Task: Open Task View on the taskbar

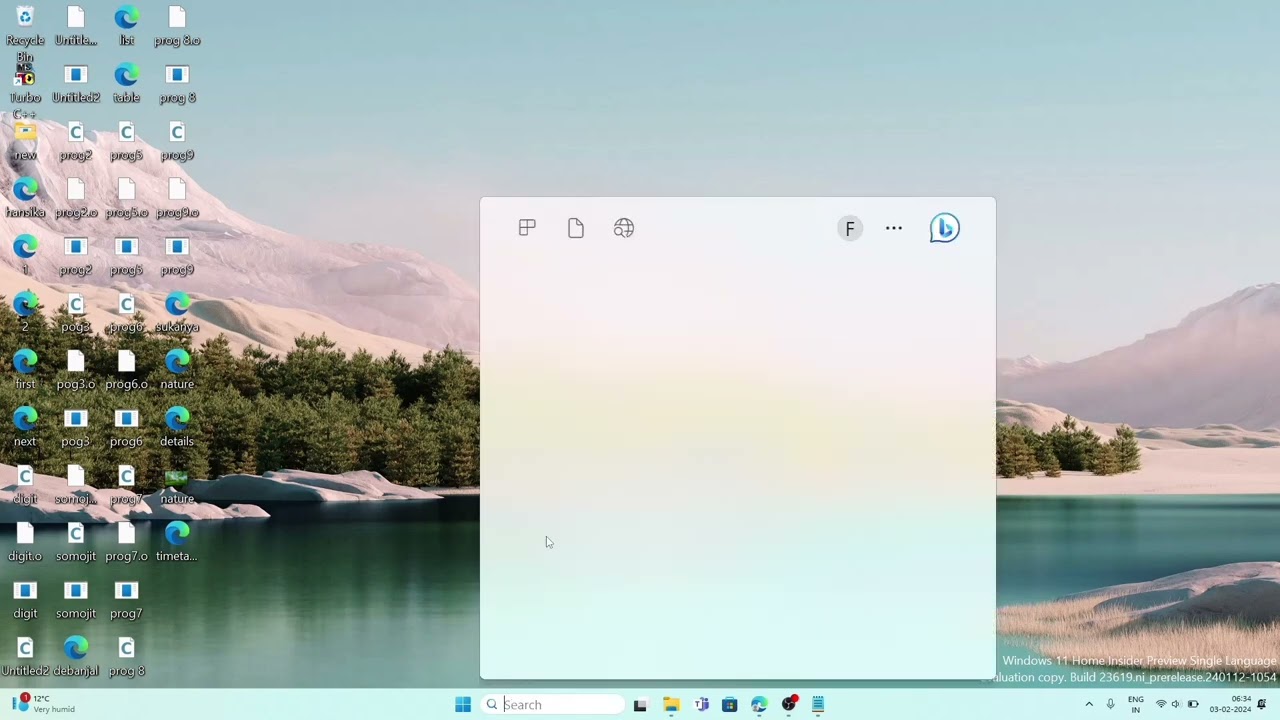Action: [x=640, y=705]
